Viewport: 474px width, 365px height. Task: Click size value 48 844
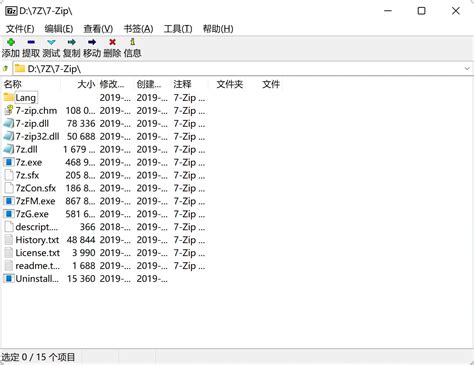pyautogui.click(x=81, y=240)
